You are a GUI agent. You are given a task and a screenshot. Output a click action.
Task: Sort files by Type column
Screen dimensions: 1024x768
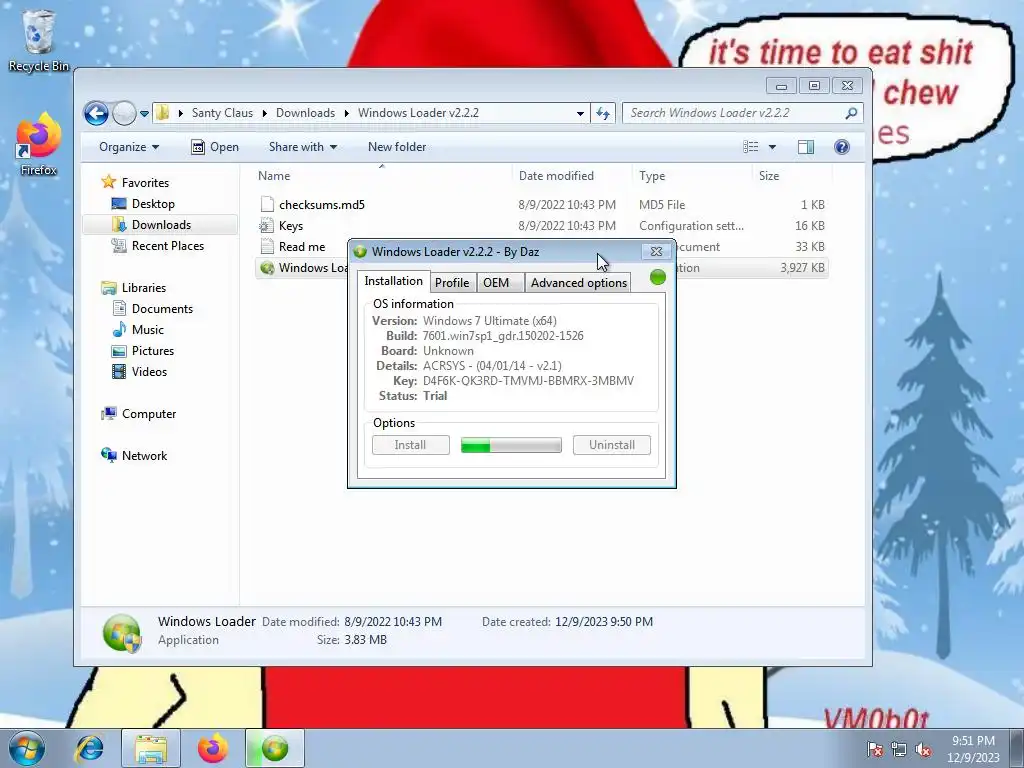click(x=692, y=176)
